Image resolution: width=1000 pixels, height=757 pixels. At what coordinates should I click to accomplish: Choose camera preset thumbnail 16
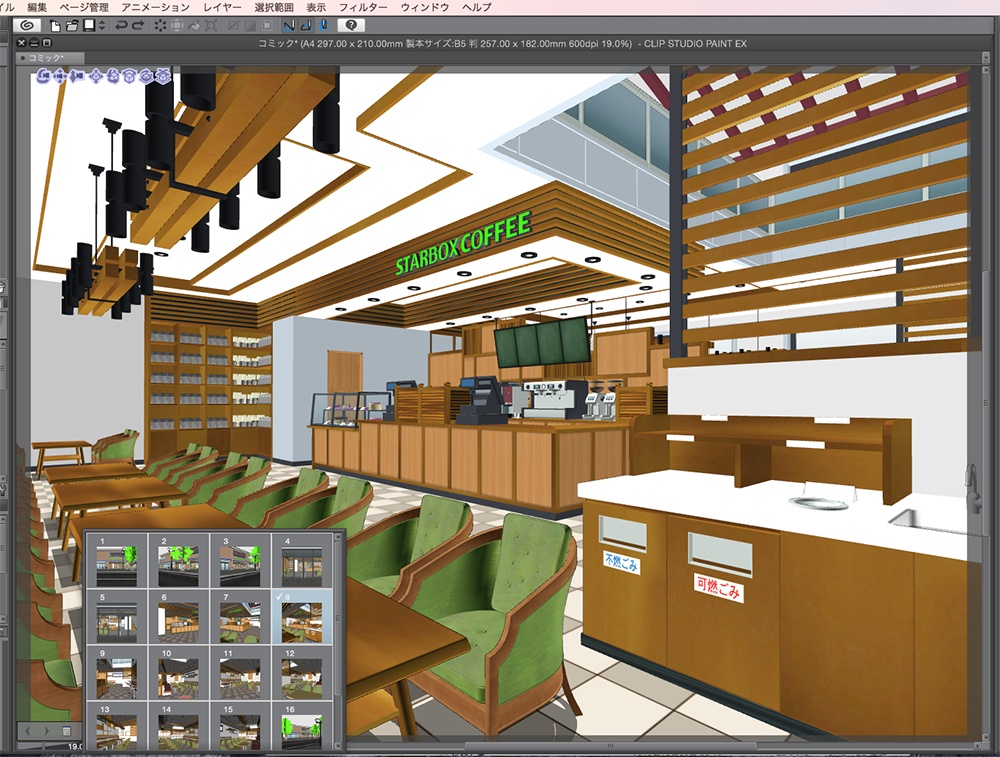pos(302,726)
